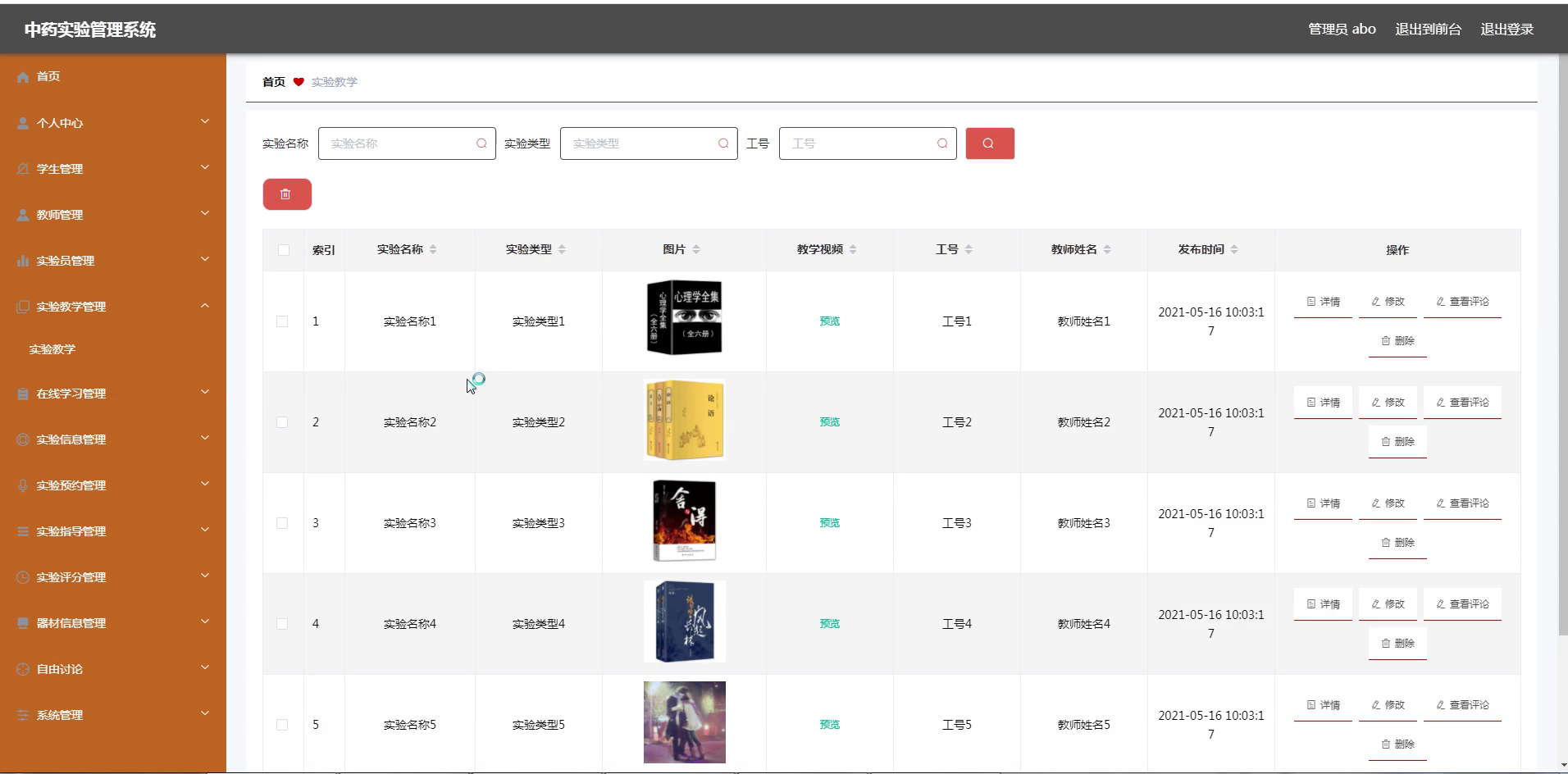Click 退出到前台 in the top bar

pos(1428,30)
